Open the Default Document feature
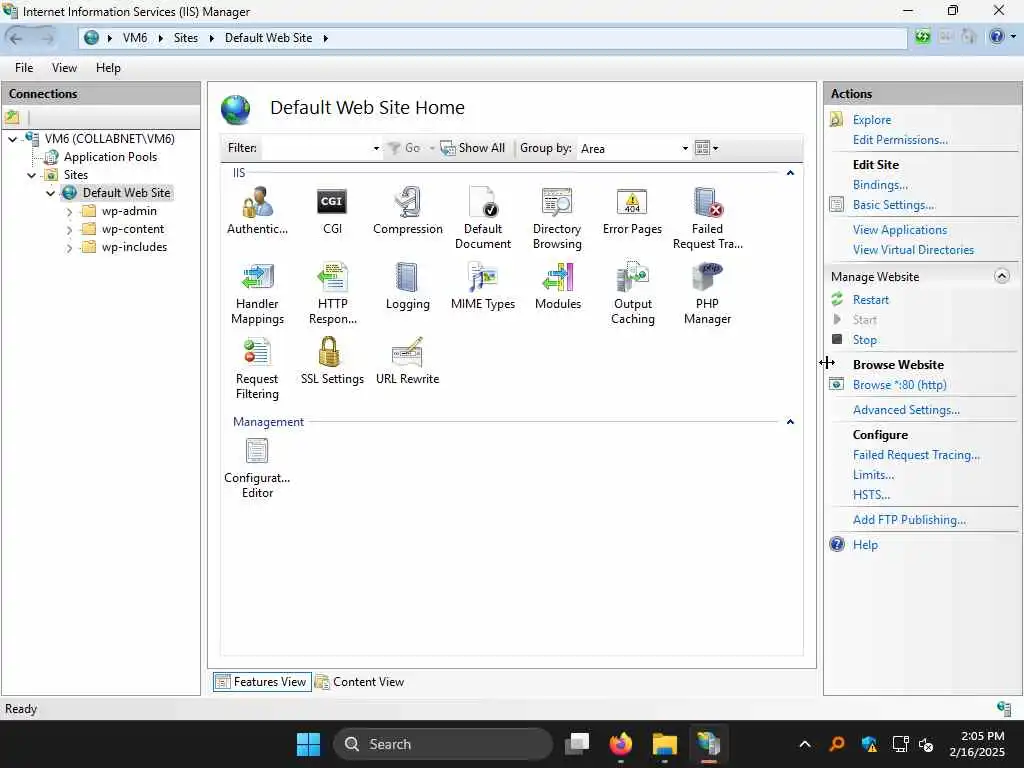The image size is (1024, 768). 483,217
